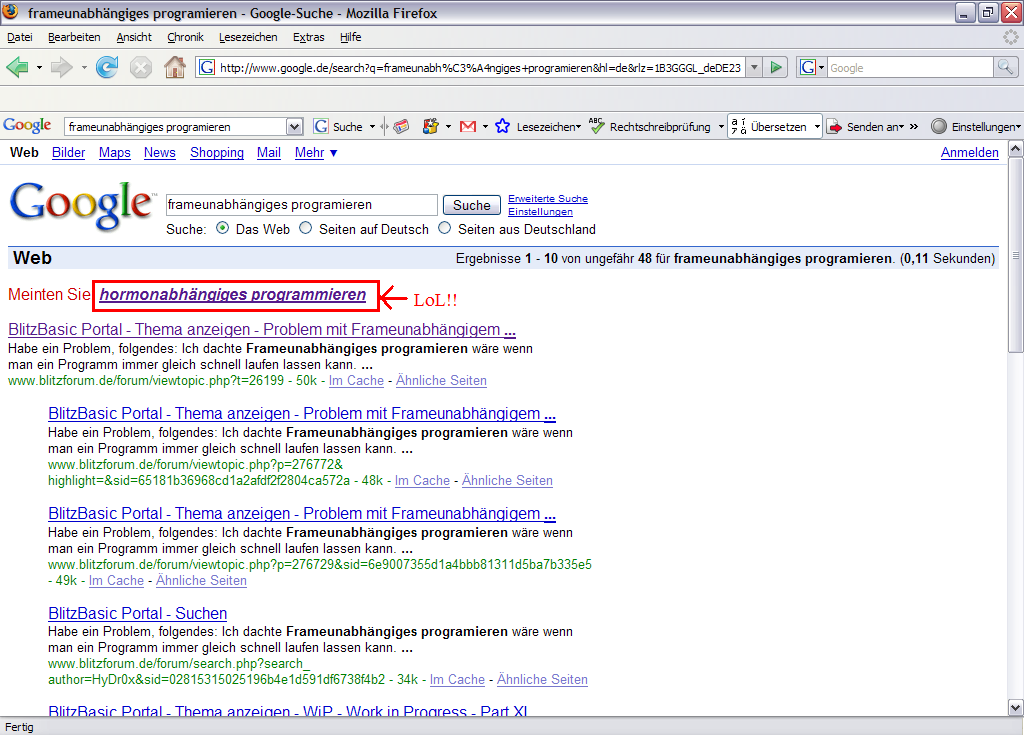The width and height of the screenshot is (1024, 735).
Task: Reload the page with the refresh icon
Action: coord(106,67)
